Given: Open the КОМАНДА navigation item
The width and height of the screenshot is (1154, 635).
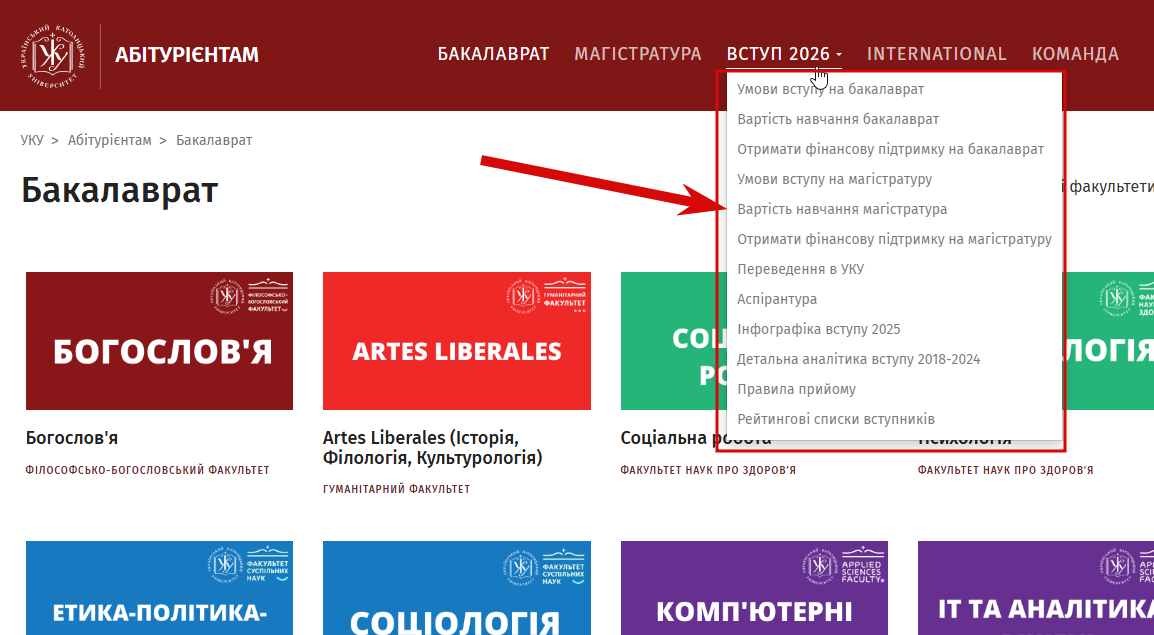Looking at the screenshot, I should click(x=1075, y=54).
